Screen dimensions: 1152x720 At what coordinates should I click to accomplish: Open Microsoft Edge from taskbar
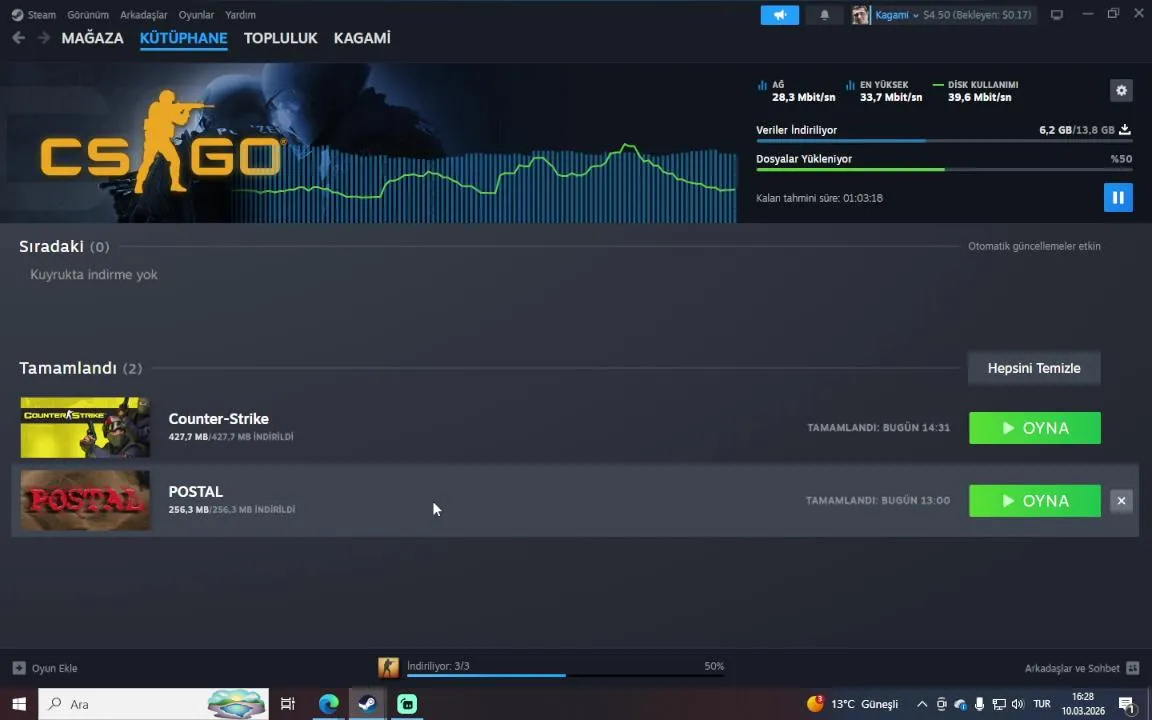[328, 704]
